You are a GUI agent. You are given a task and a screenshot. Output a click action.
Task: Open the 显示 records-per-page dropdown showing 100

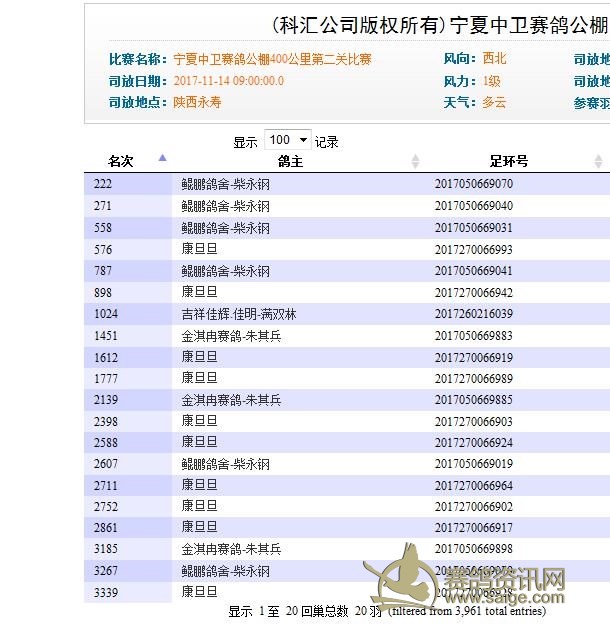[x=288, y=141]
